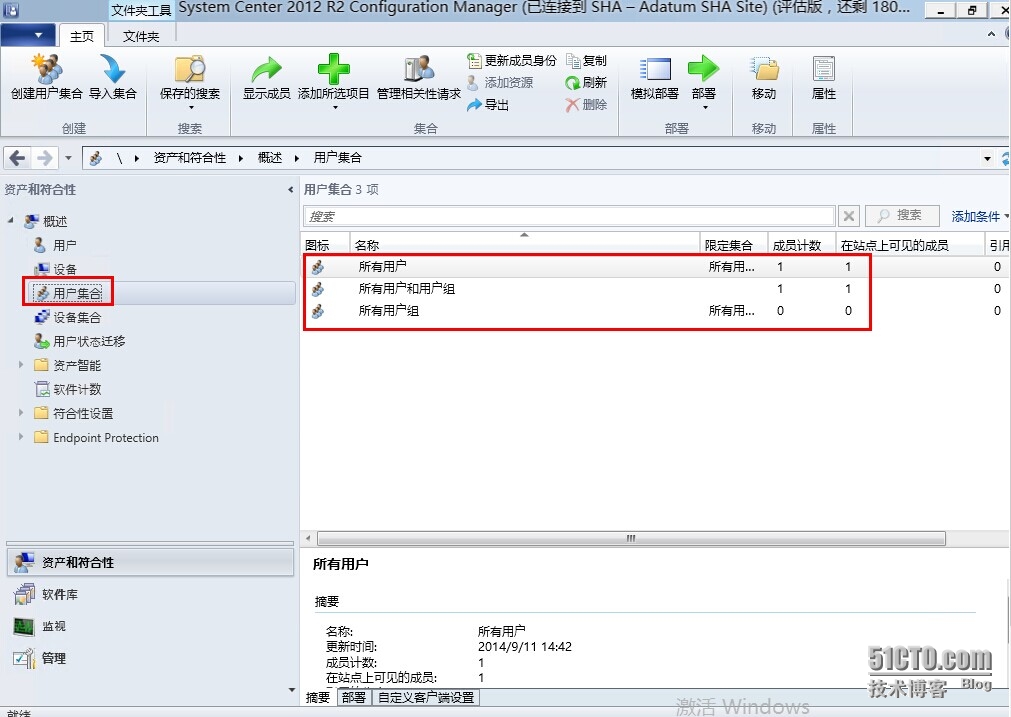
Task: Select 所有用户和用户组 collection row
Action: pyautogui.click(x=656, y=289)
